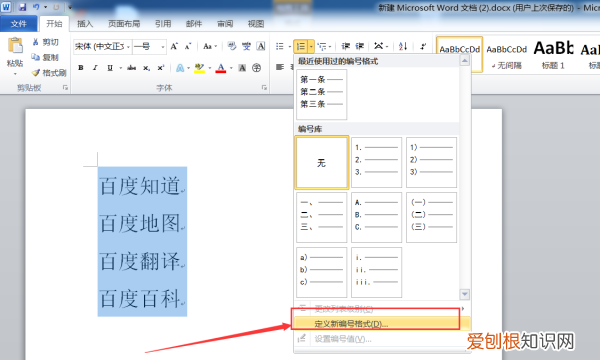Viewport: 600px width, 360px height.
Task: Switch to the 插入 (Insert) tab
Action: point(85,24)
